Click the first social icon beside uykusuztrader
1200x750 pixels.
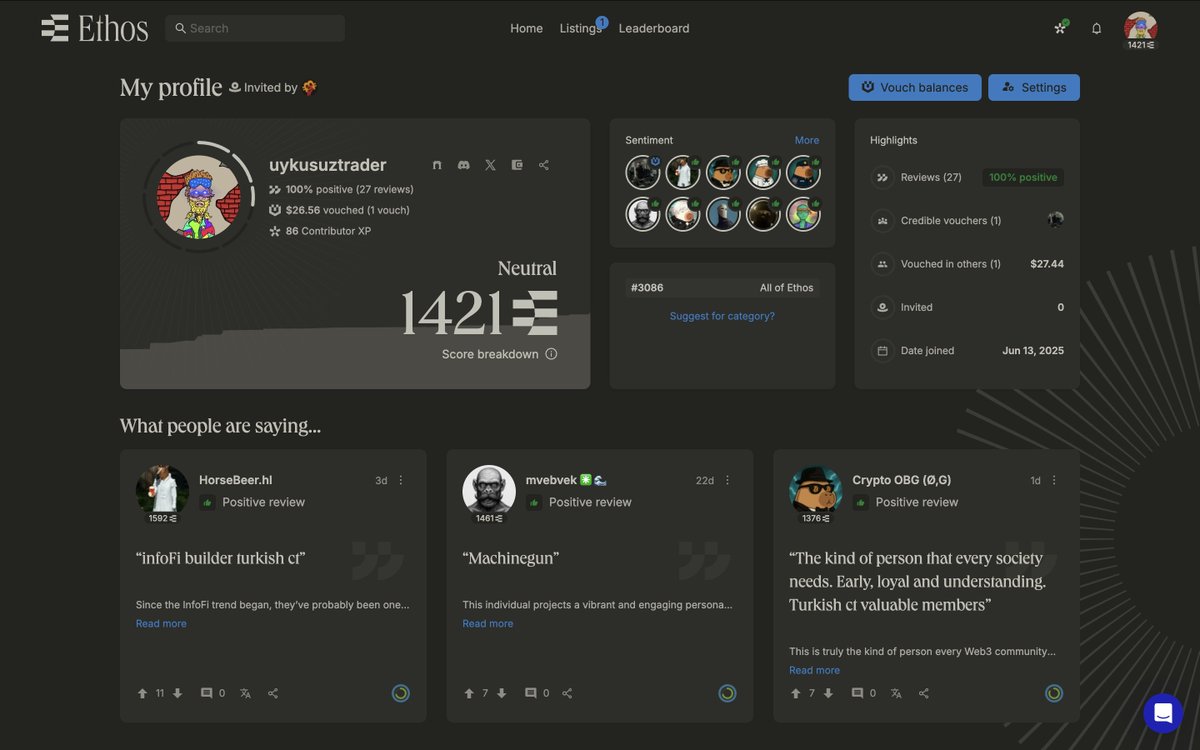point(437,165)
